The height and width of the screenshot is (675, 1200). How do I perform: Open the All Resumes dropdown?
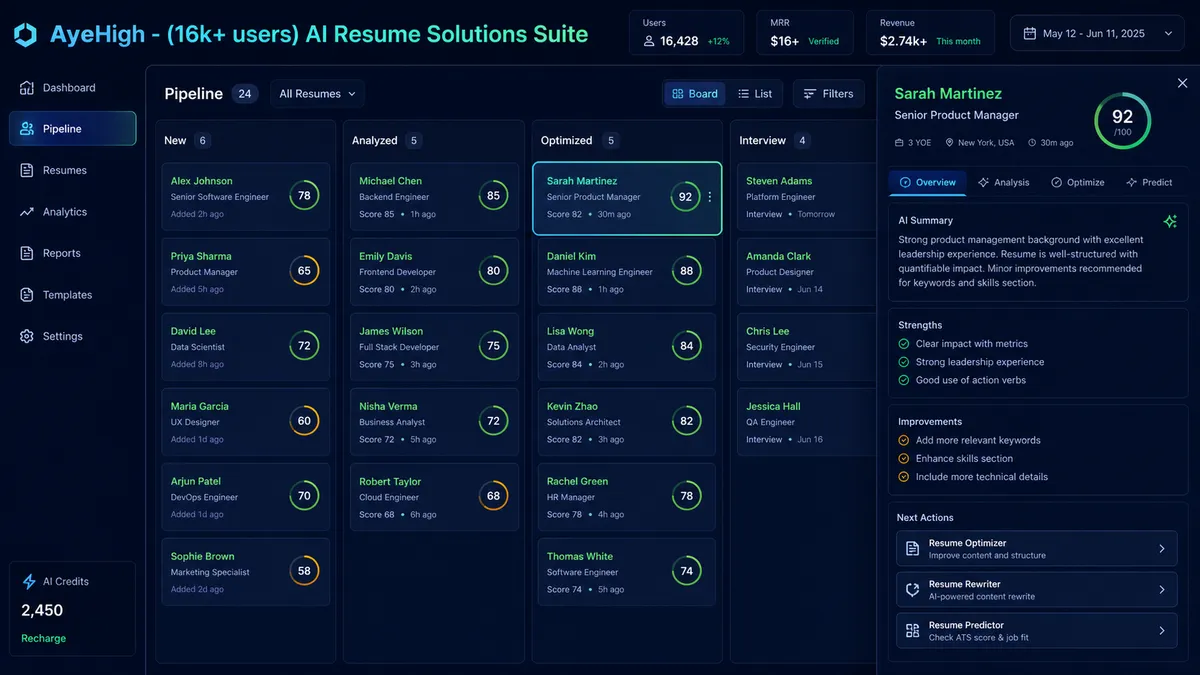(x=317, y=94)
